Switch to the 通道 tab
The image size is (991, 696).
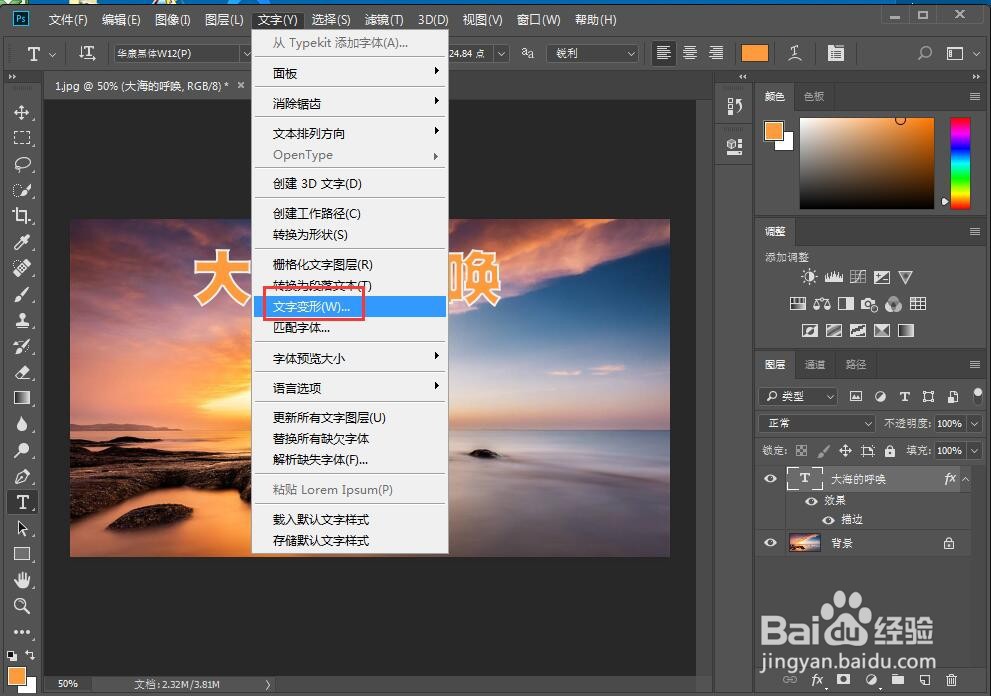(x=814, y=364)
